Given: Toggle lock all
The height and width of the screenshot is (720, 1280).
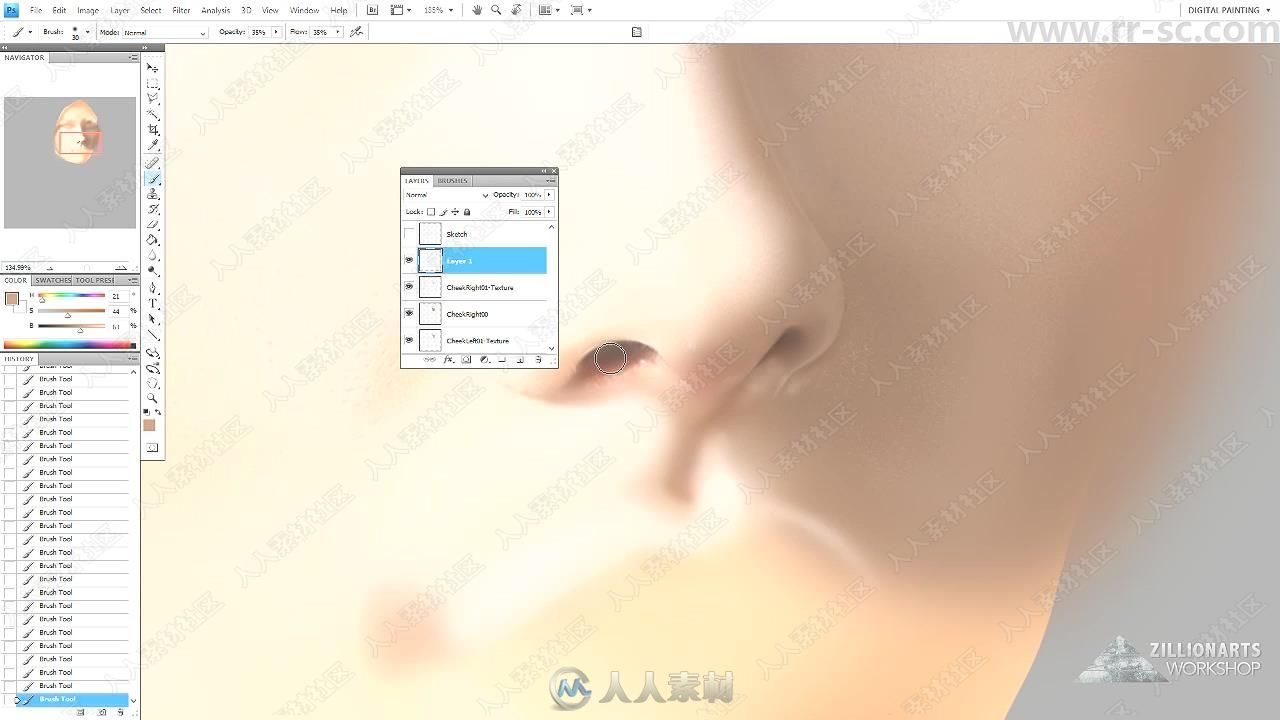Looking at the screenshot, I should pos(467,212).
